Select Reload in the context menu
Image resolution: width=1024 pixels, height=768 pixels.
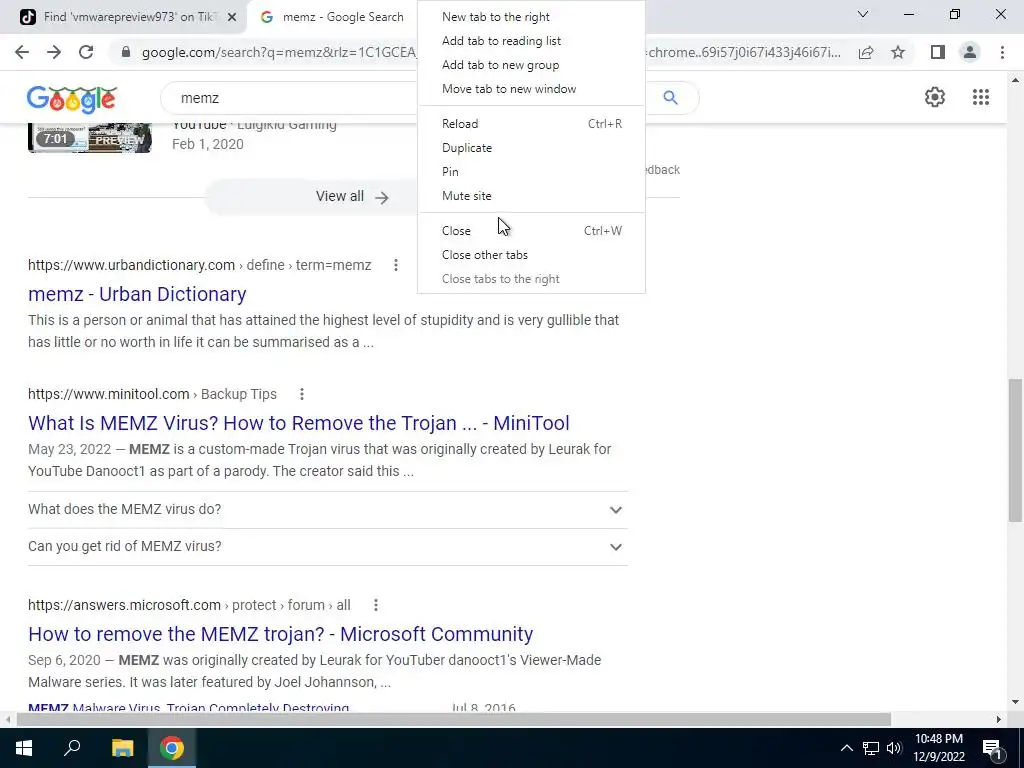[x=531, y=124]
